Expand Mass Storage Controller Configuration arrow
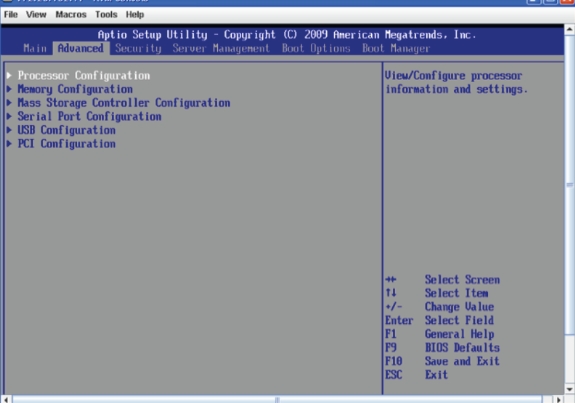Screen dimensions: 575x403 [x=9, y=103]
